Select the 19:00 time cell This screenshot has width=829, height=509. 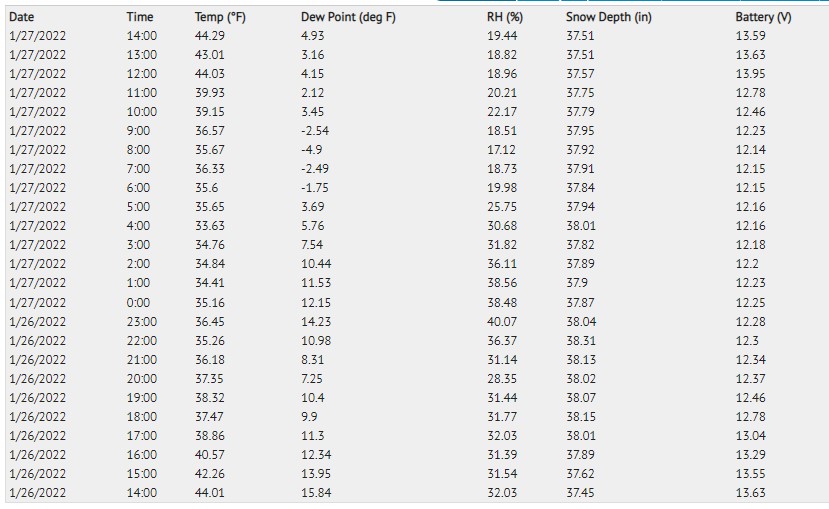142,398
